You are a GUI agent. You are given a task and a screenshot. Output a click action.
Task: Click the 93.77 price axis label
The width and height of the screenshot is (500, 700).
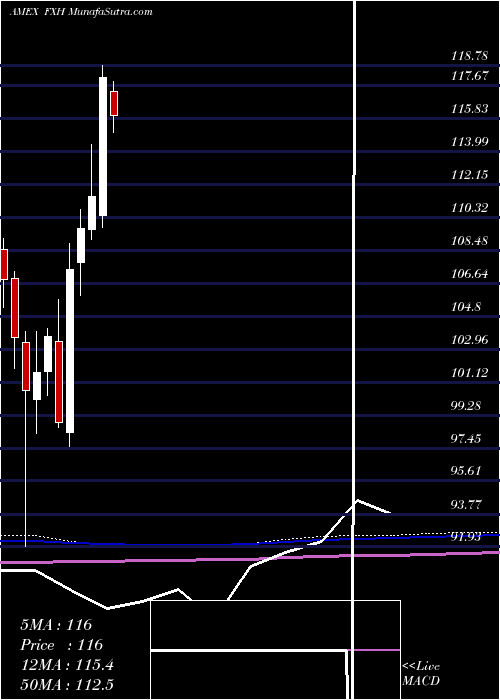tap(466, 505)
